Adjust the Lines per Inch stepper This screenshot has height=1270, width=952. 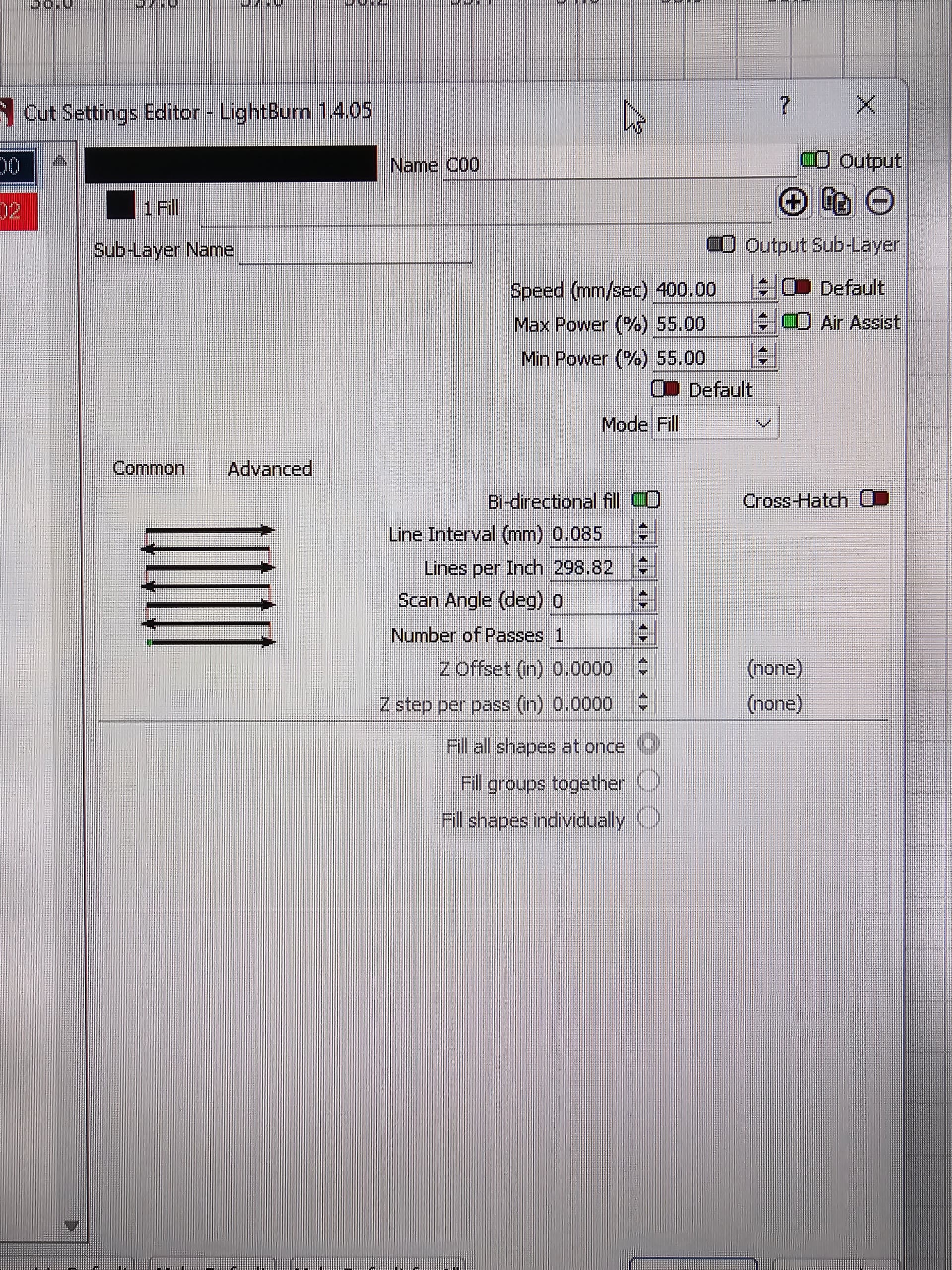(x=643, y=567)
